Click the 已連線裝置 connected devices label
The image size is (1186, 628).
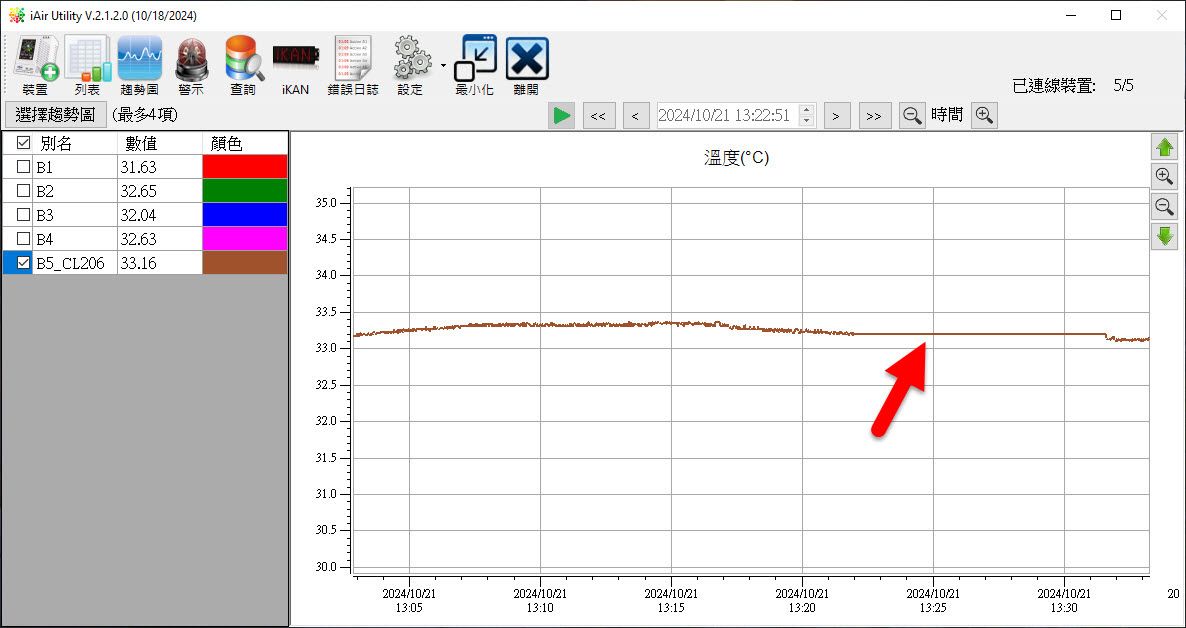(1054, 86)
